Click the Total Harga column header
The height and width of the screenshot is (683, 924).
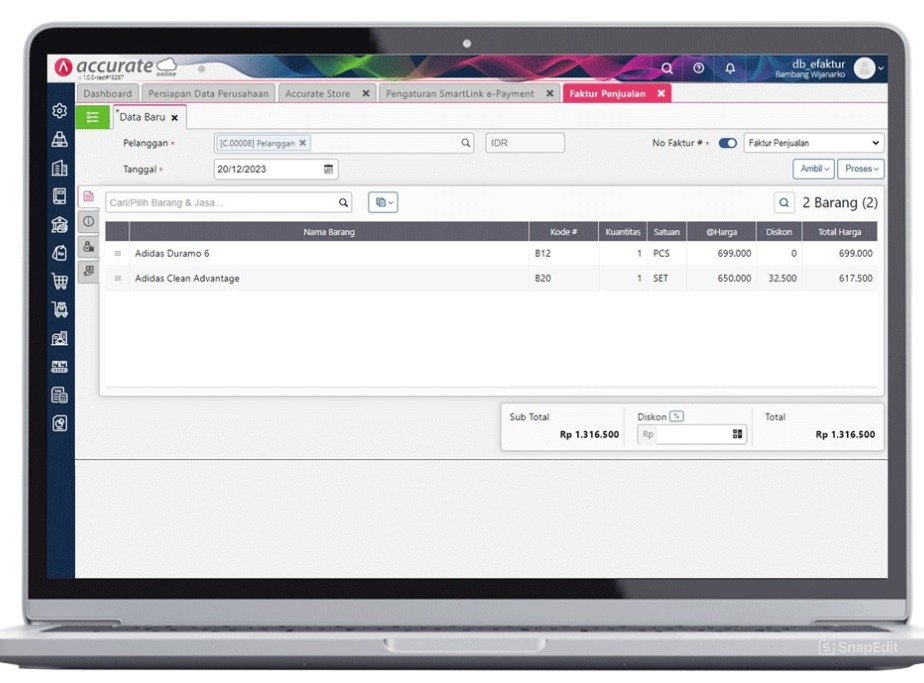(839, 232)
